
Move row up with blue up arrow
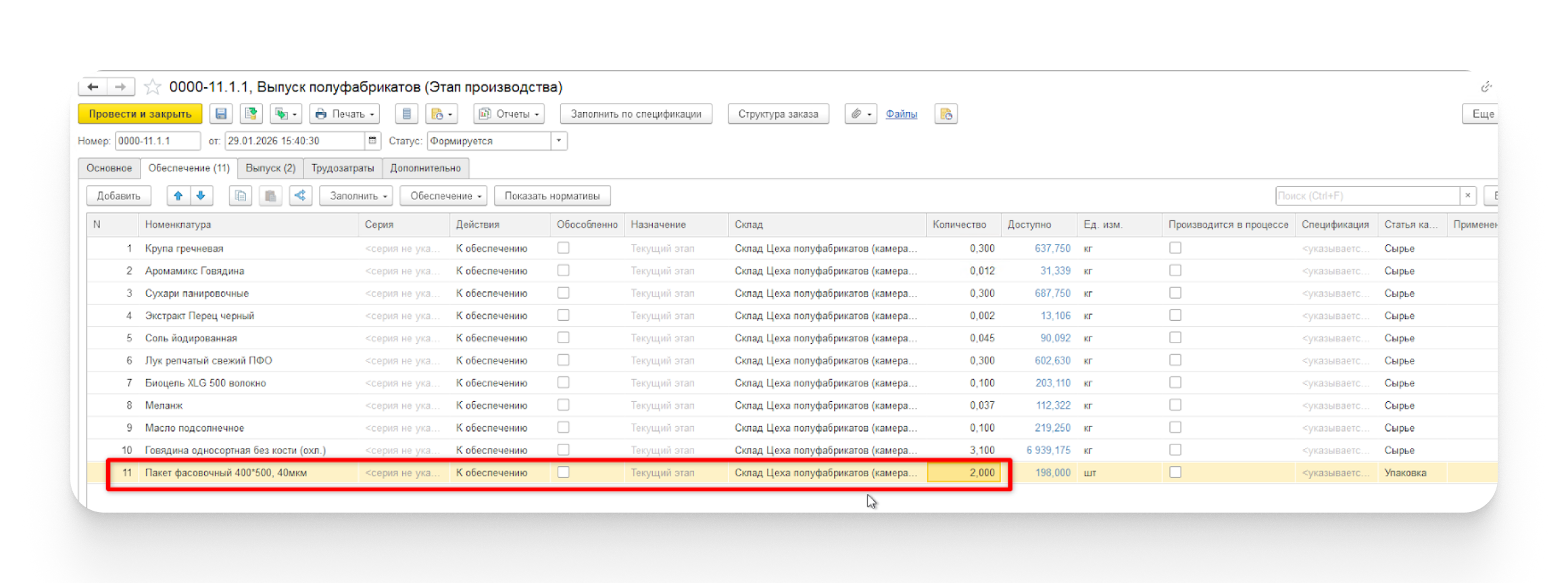coord(178,196)
